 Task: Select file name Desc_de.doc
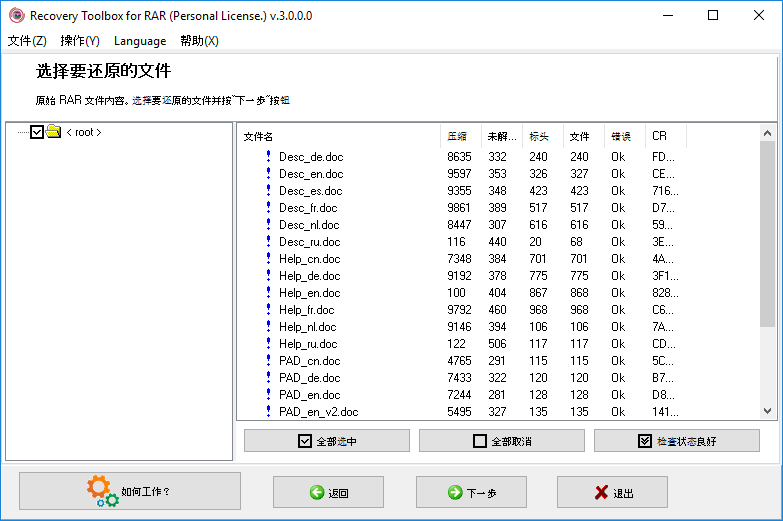point(311,157)
